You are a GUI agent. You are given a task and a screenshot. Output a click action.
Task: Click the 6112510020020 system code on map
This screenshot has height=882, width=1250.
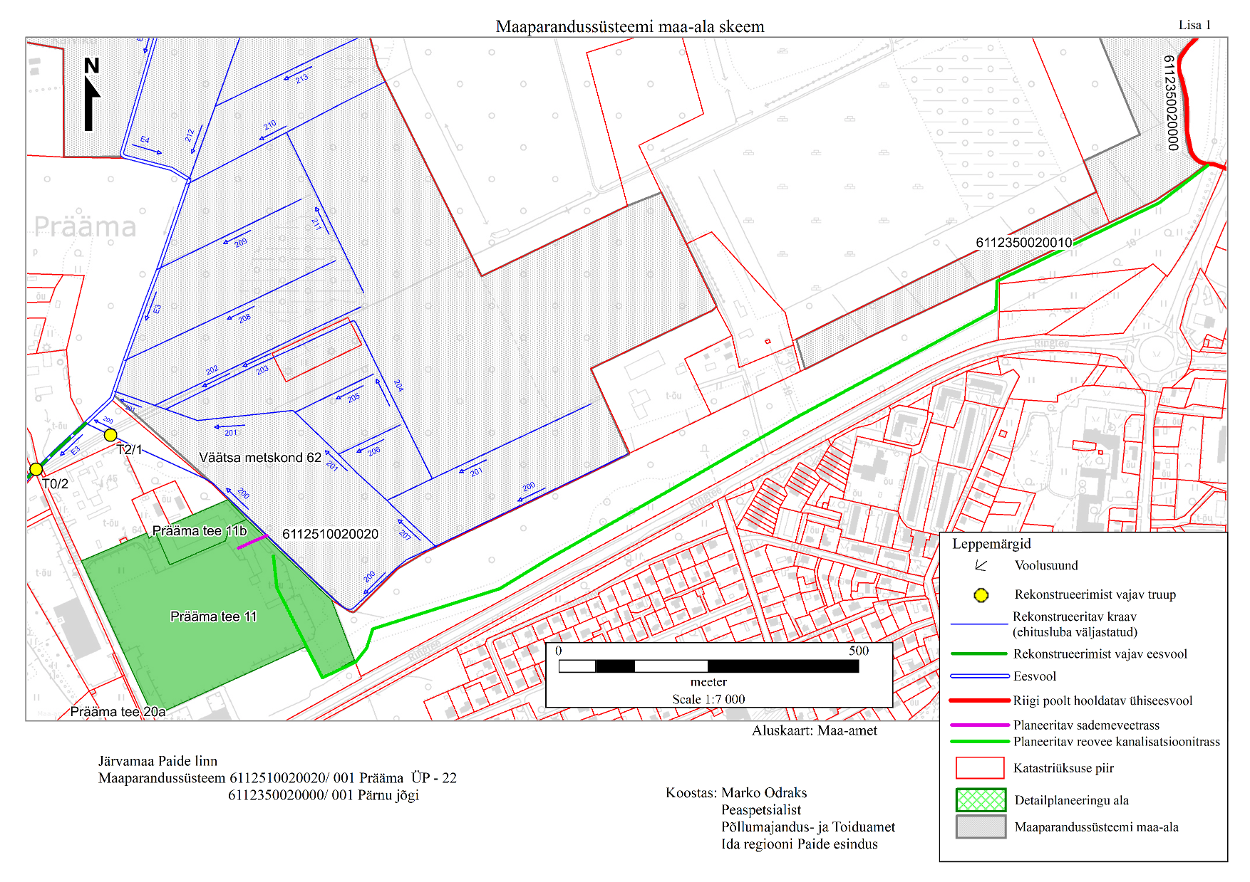[x=331, y=534]
